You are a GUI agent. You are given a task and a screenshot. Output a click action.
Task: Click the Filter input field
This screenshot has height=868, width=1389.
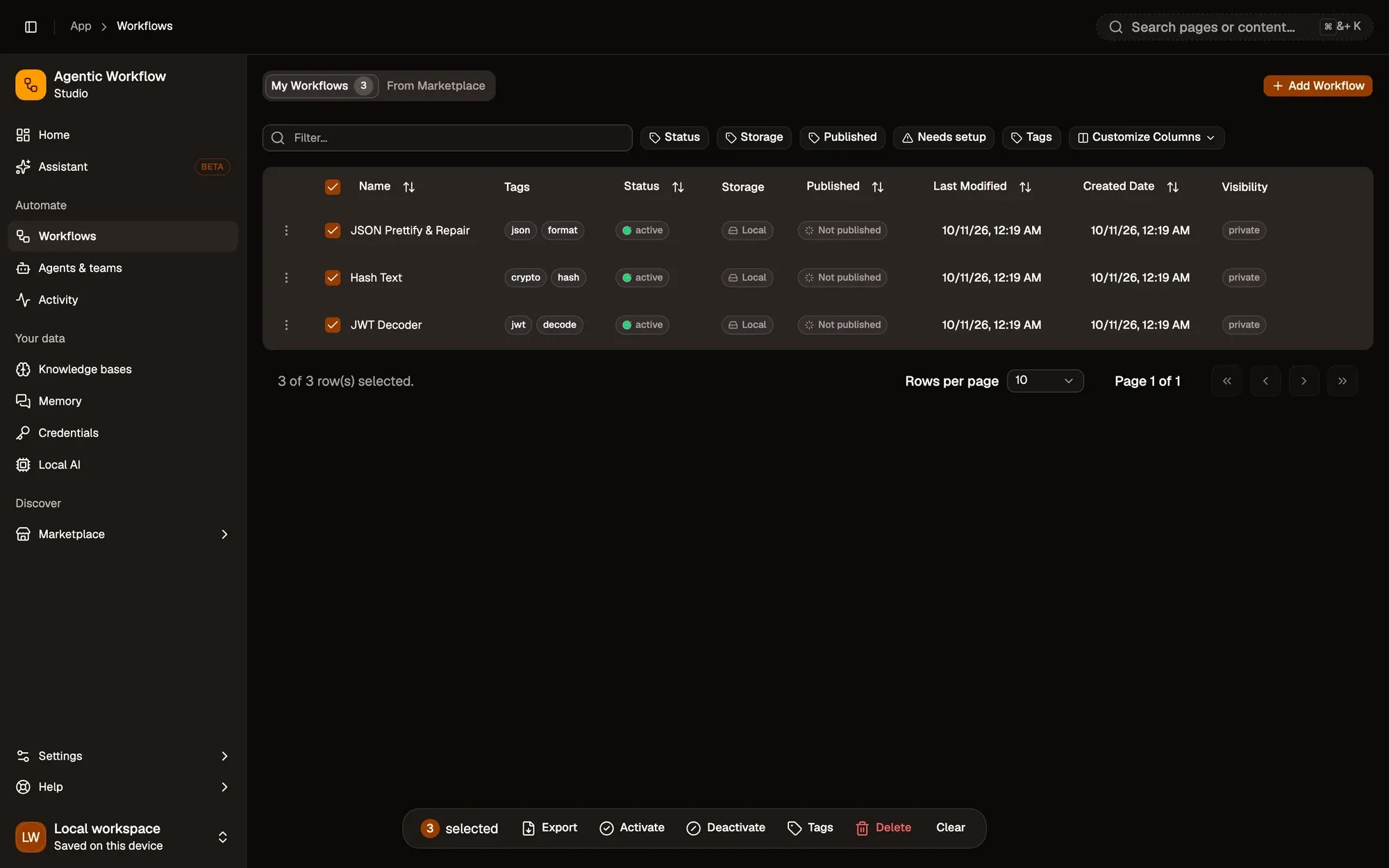tap(447, 138)
